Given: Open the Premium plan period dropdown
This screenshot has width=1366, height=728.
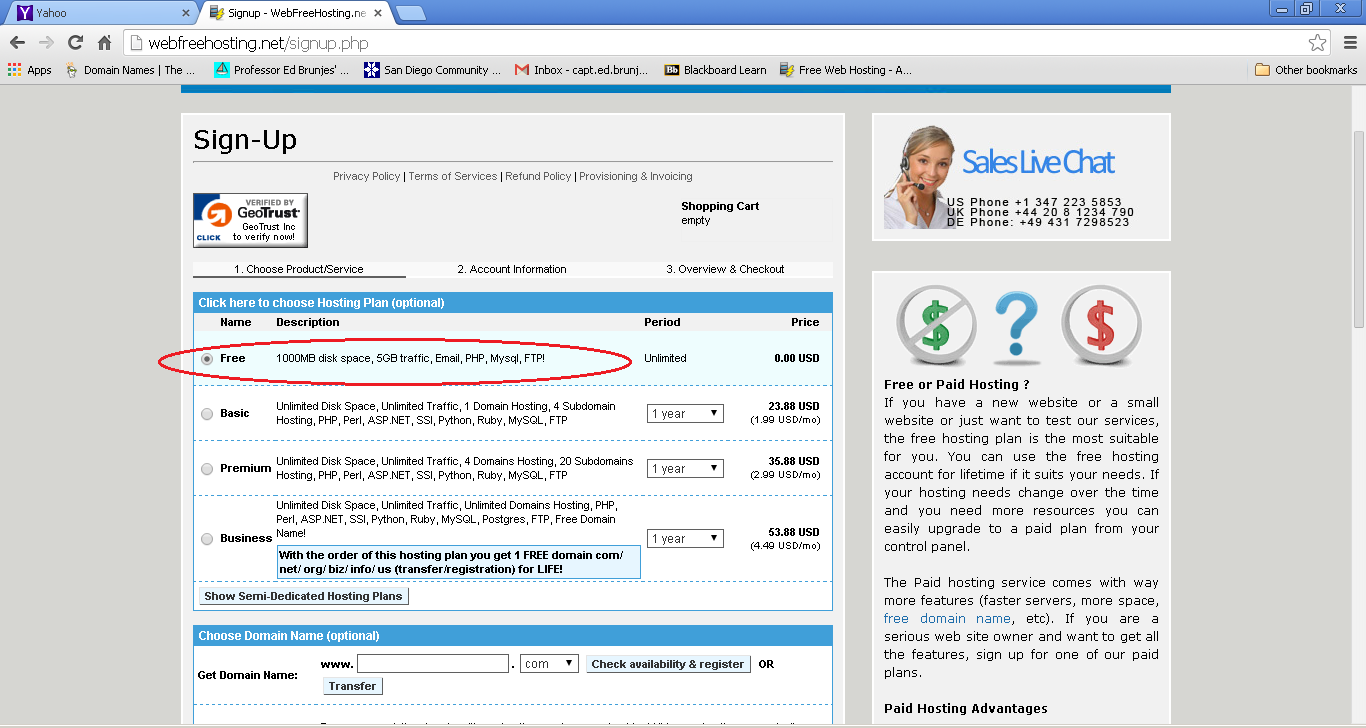Looking at the screenshot, I should (685, 468).
